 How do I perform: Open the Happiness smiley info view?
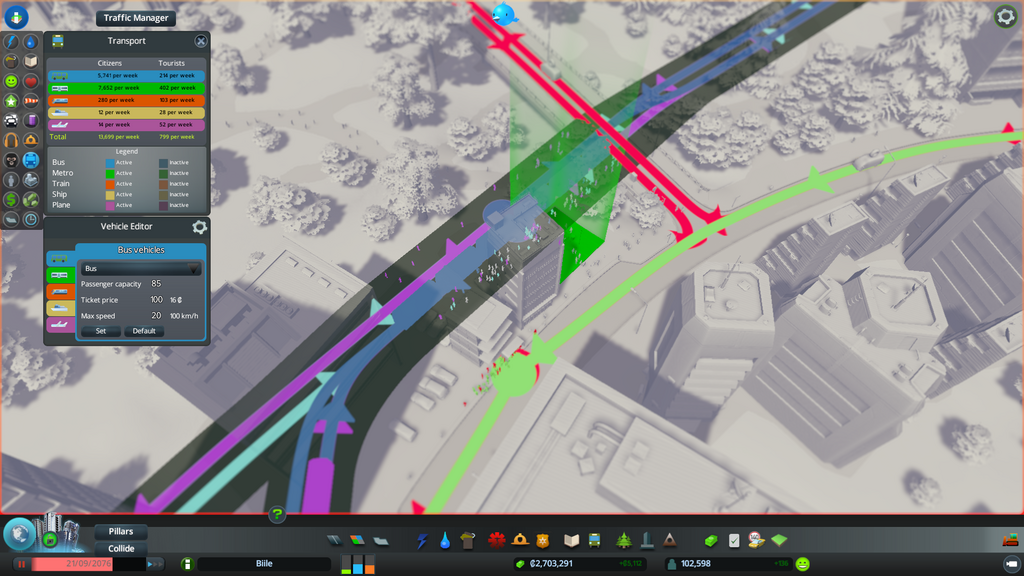[11, 81]
